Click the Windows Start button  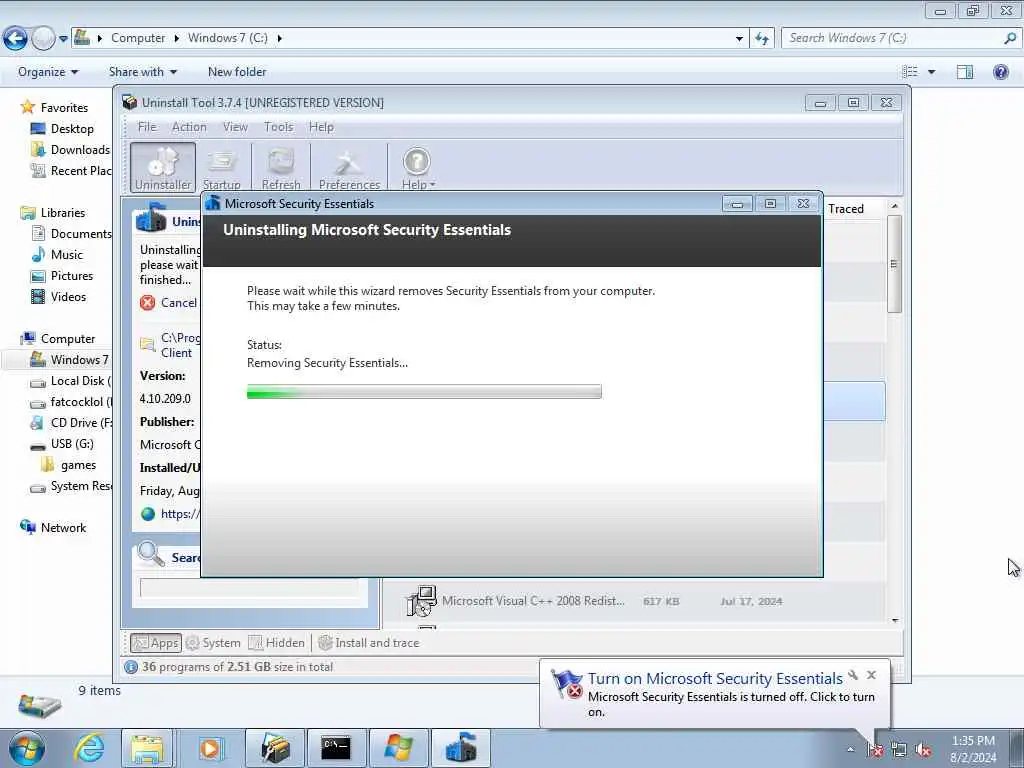(26, 748)
